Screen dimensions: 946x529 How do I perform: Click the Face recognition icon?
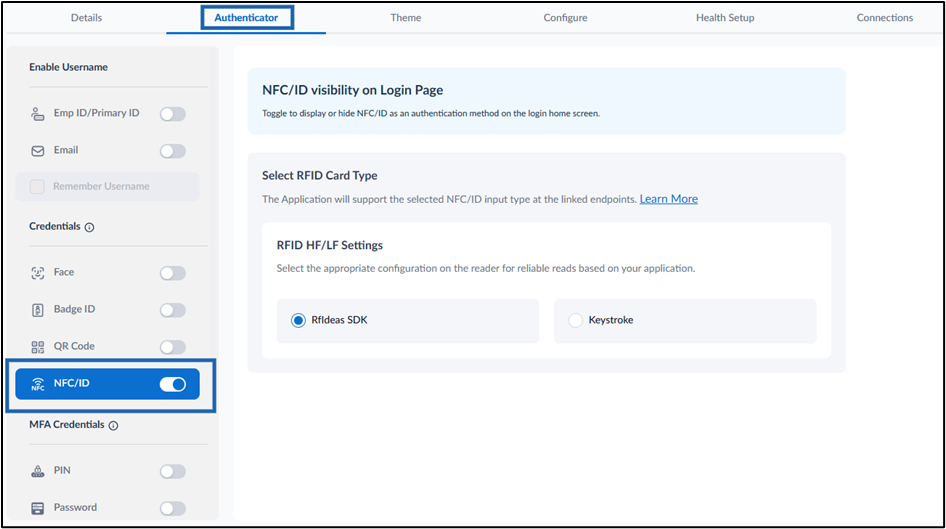[x=37, y=273]
